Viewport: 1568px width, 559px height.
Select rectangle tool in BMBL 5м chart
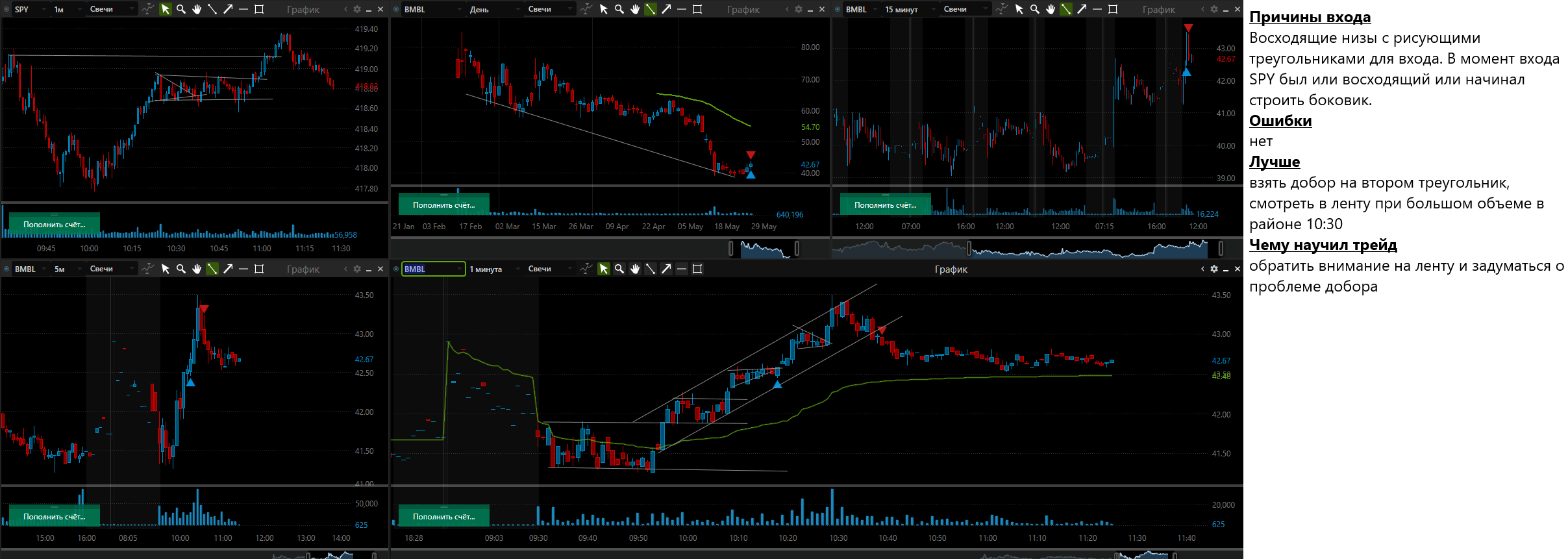pos(259,269)
